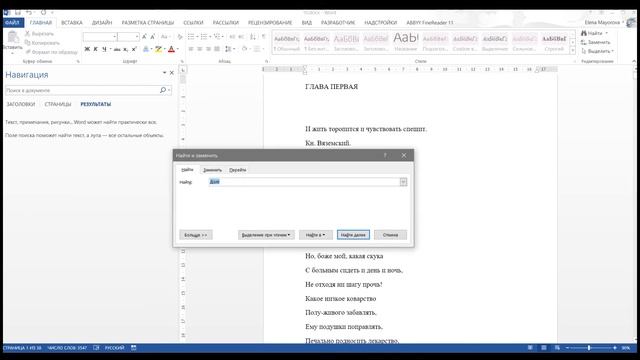Click the Find (Найти) binoculars icon
The width and height of the screenshot is (640, 360).
584,33
